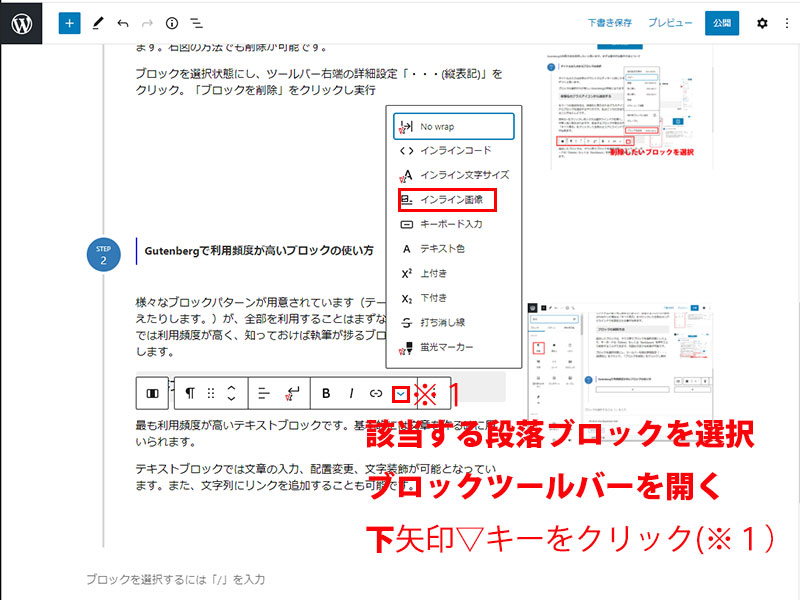The height and width of the screenshot is (600, 800).
Task: Click the "ブロックを選択するには「/」を入力" placeholder field
Action: (x=175, y=579)
